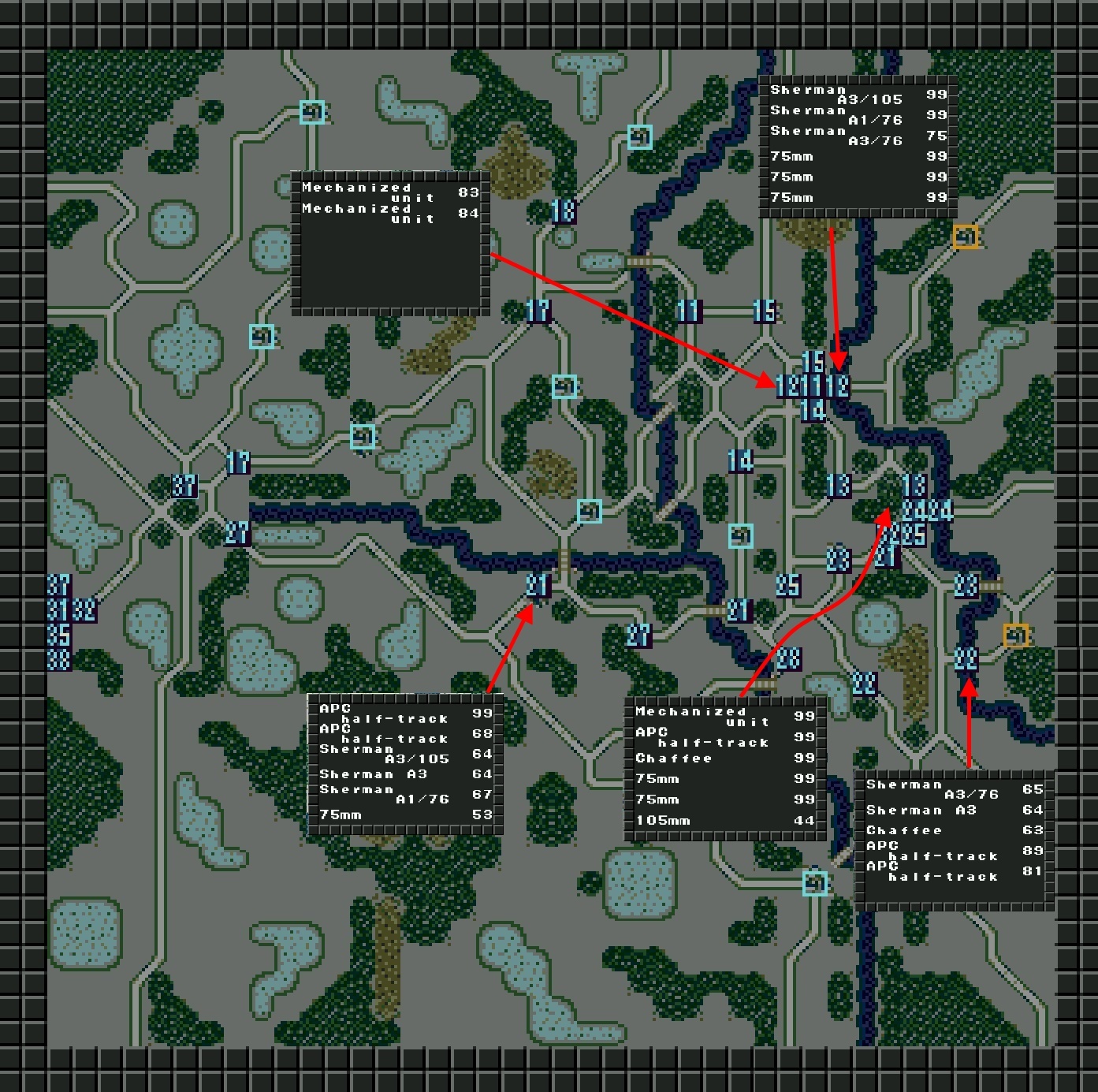Screen dimensions: 1098x1092
Task: Select unit 25 stacked below the two 24 units
Action: pyautogui.click(x=913, y=535)
